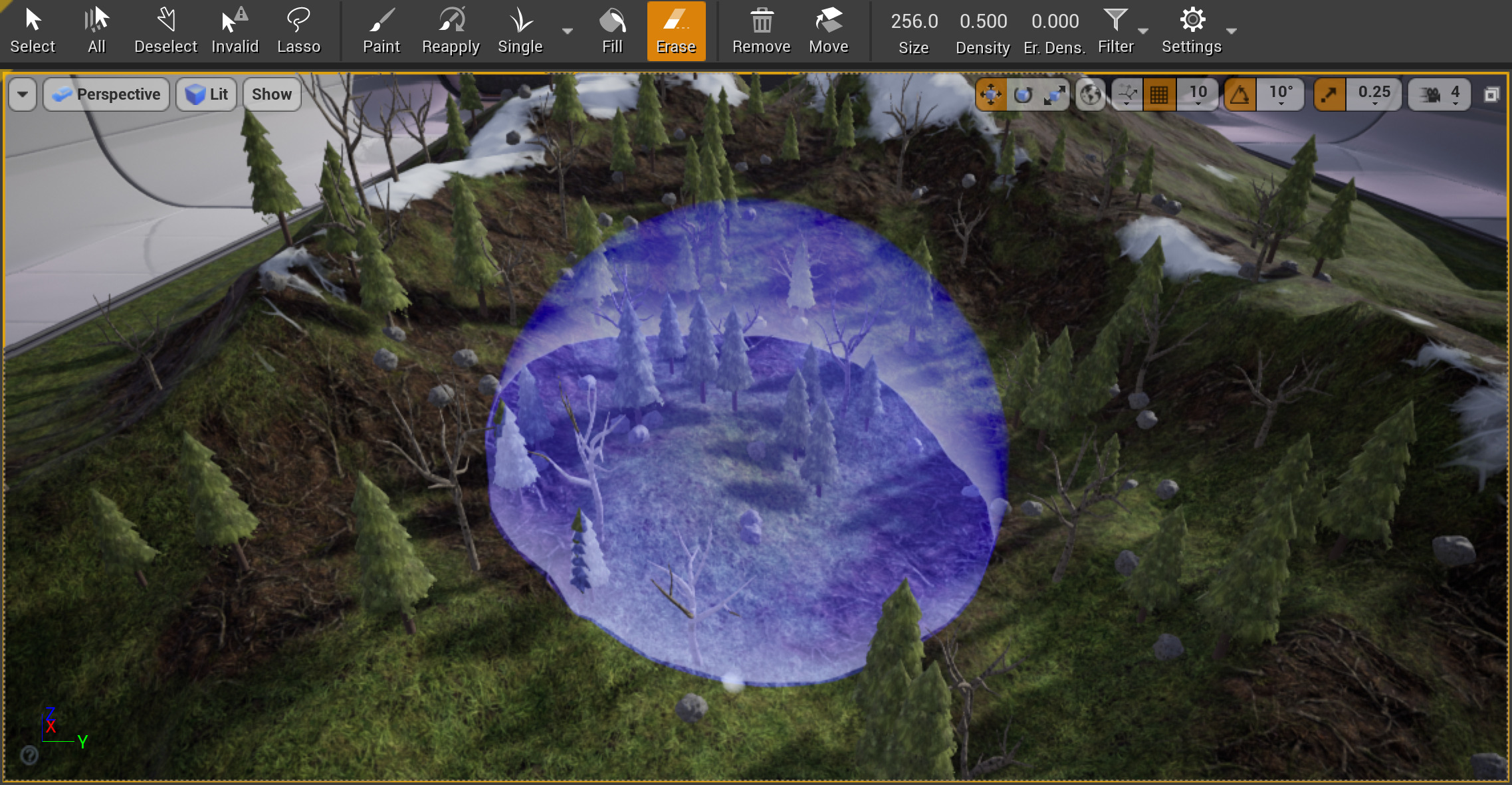Click the Deselect all instances button
The height and width of the screenshot is (785, 1512).
pyautogui.click(x=165, y=30)
